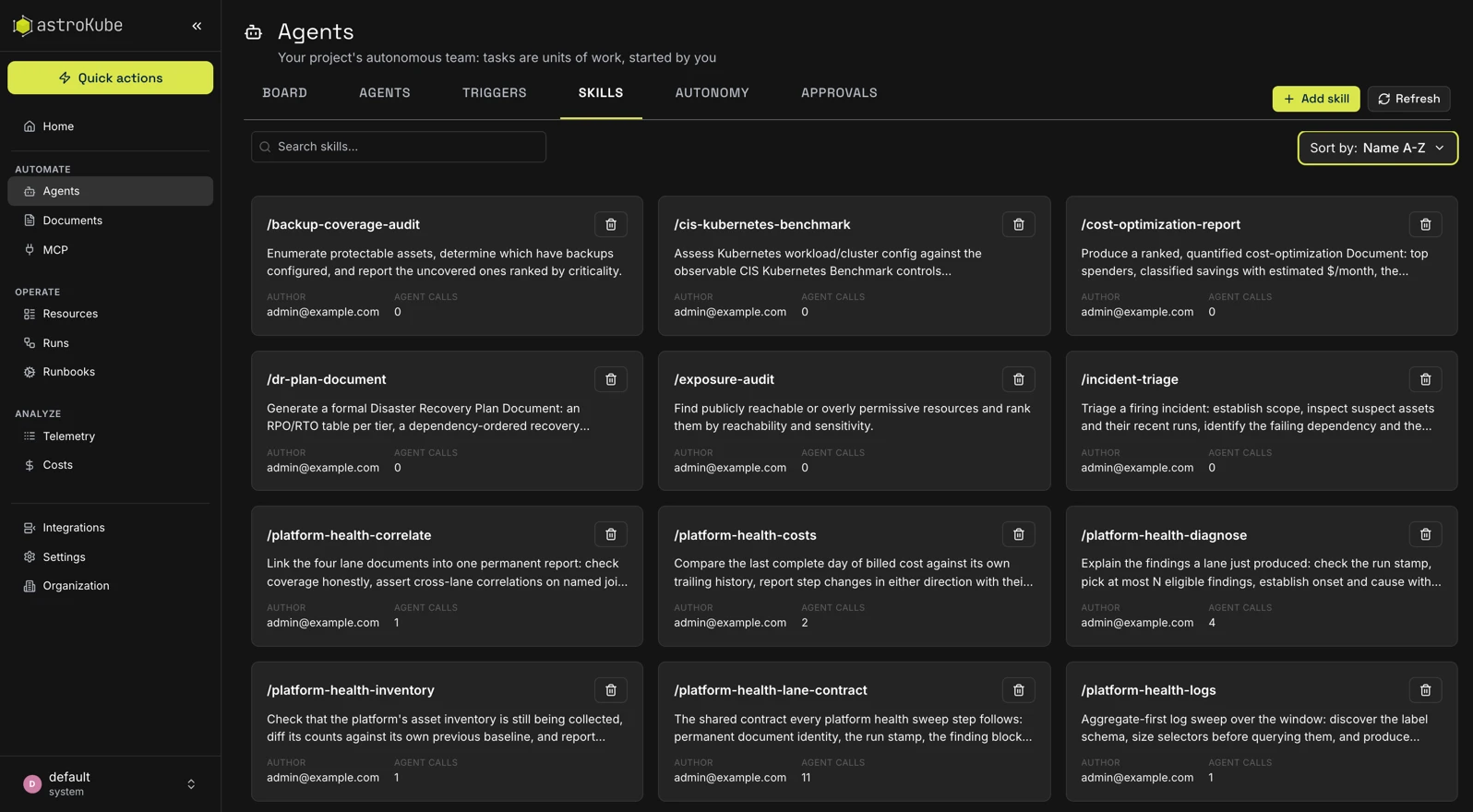
Task: Open the /platform-health-diagnose skill title
Action: 1164,535
